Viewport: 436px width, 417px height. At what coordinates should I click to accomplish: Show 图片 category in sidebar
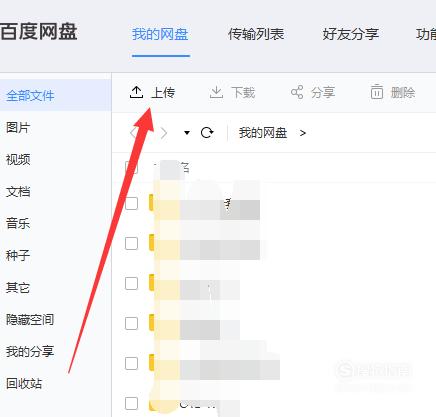tap(18, 128)
